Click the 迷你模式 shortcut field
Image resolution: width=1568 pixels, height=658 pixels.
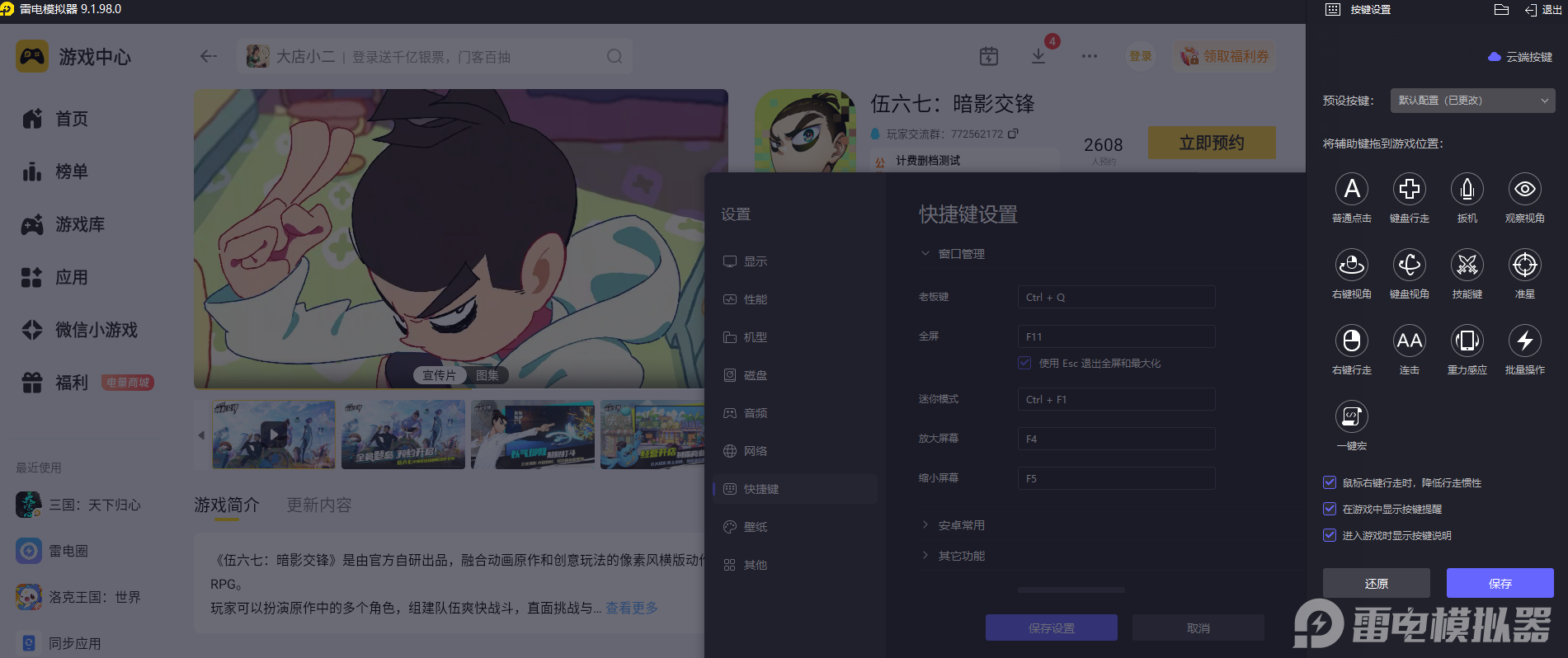pos(1116,399)
